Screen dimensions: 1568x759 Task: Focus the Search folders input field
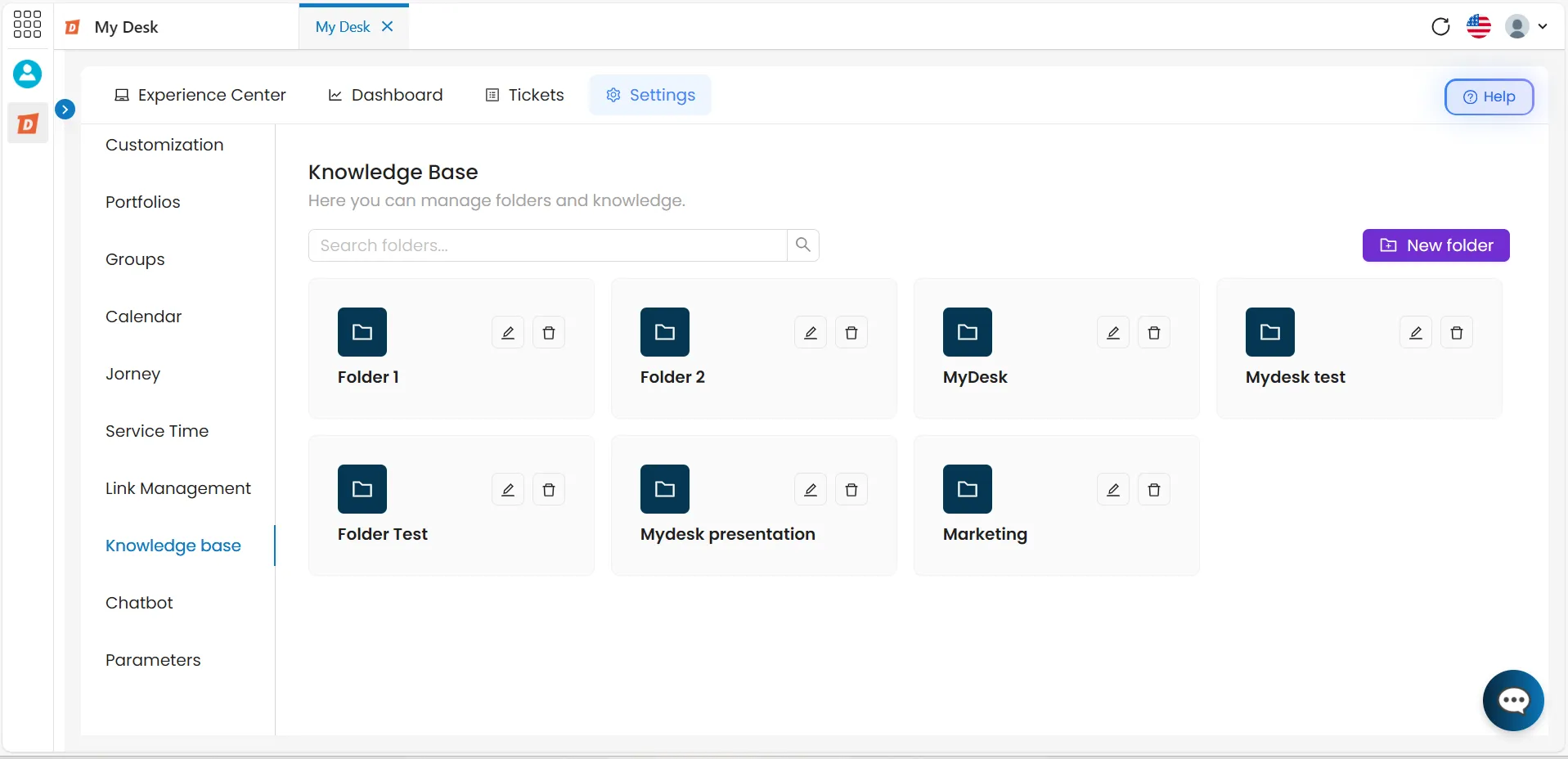coord(547,245)
